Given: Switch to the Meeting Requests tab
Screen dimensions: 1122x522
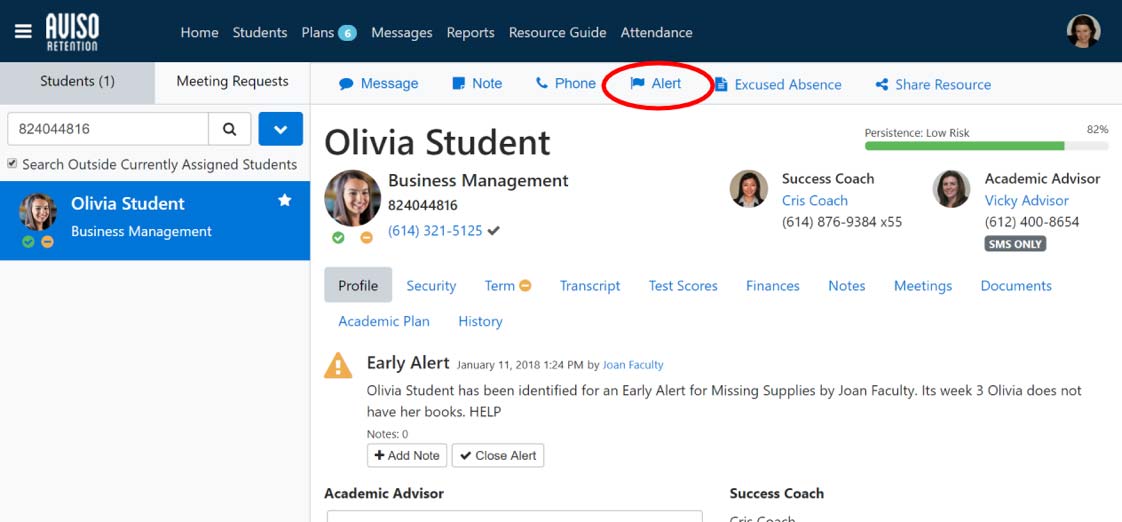Looking at the screenshot, I should tap(232, 82).
